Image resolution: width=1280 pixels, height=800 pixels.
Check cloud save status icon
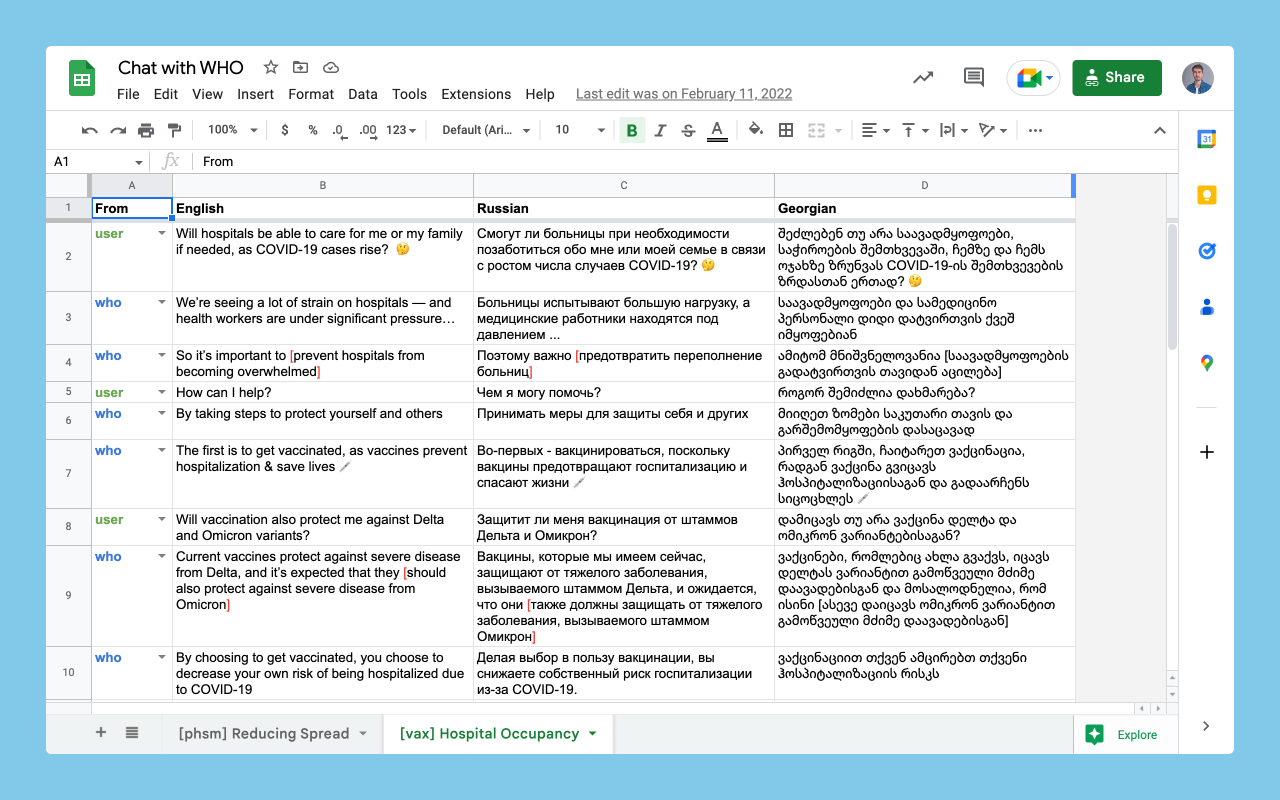pyautogui.click(x=331, y=67)
